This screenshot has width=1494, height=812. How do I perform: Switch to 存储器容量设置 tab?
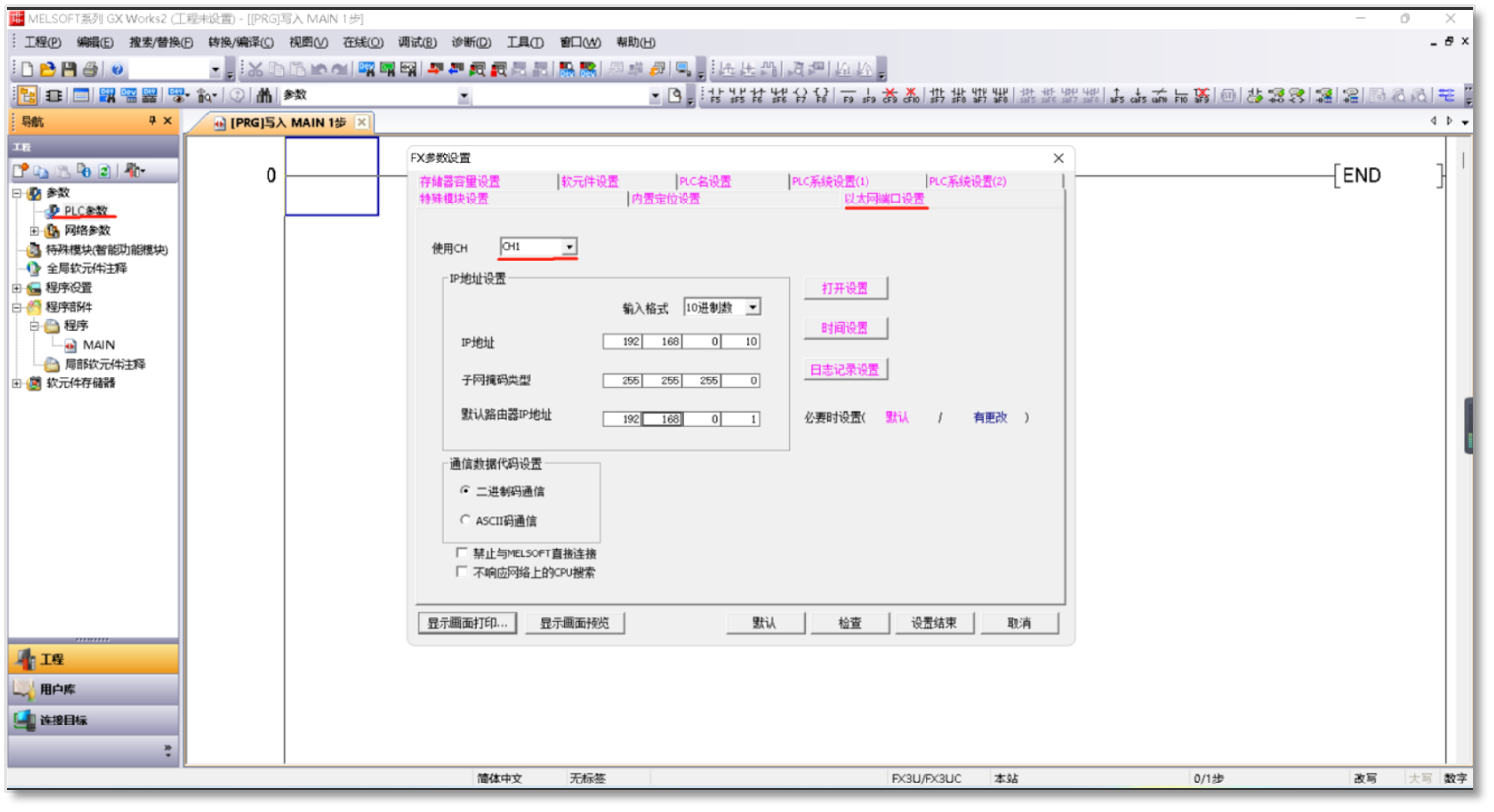[x=459, y=181]
